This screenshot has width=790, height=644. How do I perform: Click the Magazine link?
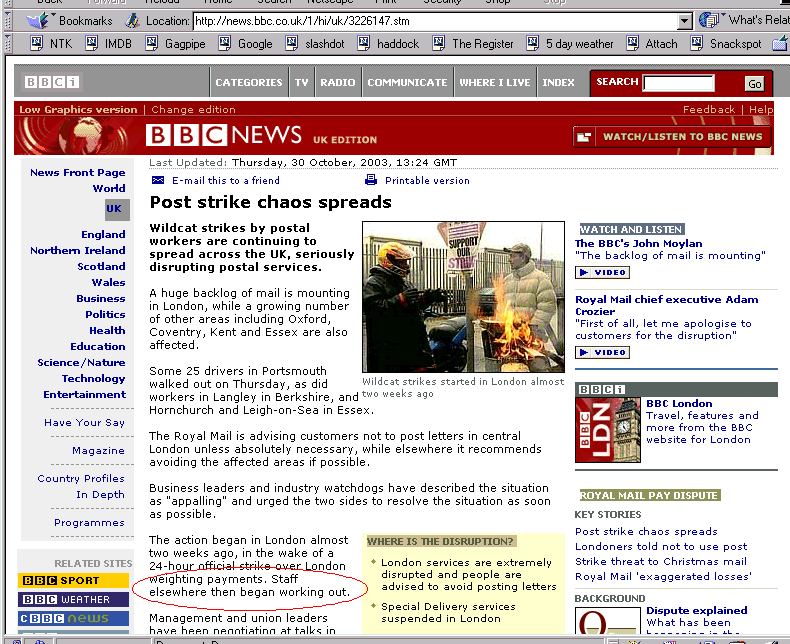point(98,450)
